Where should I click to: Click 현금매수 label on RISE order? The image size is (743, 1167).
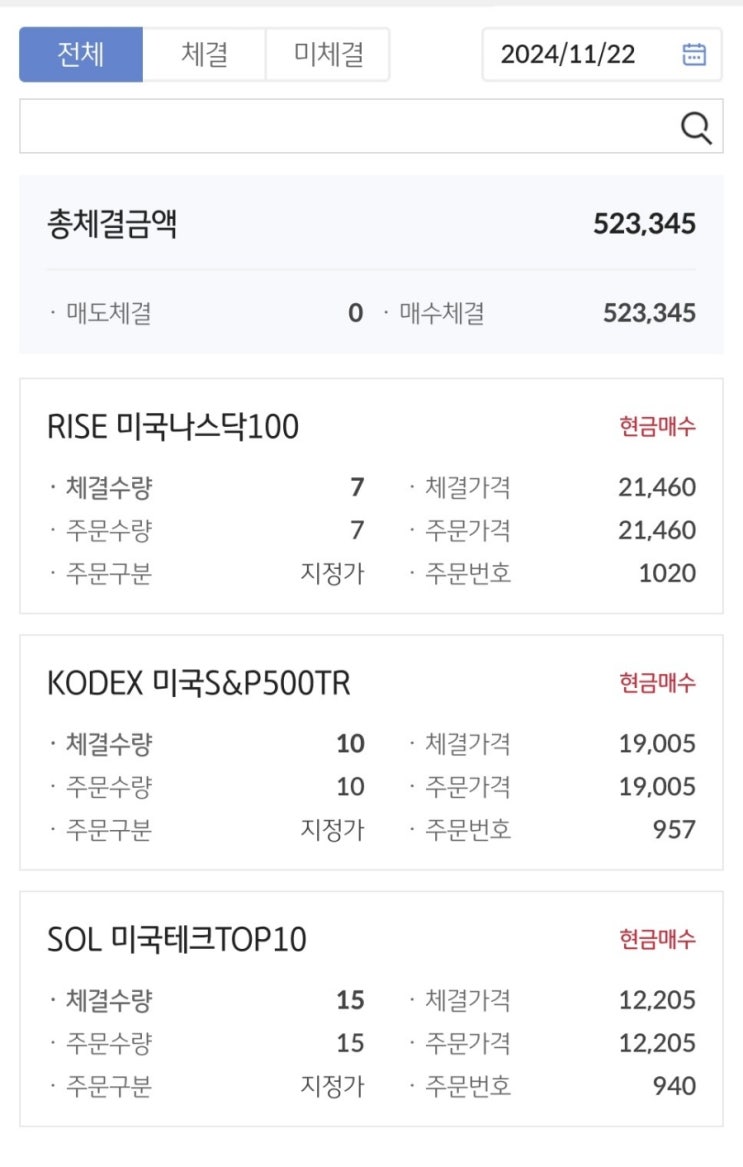(657, 427)
